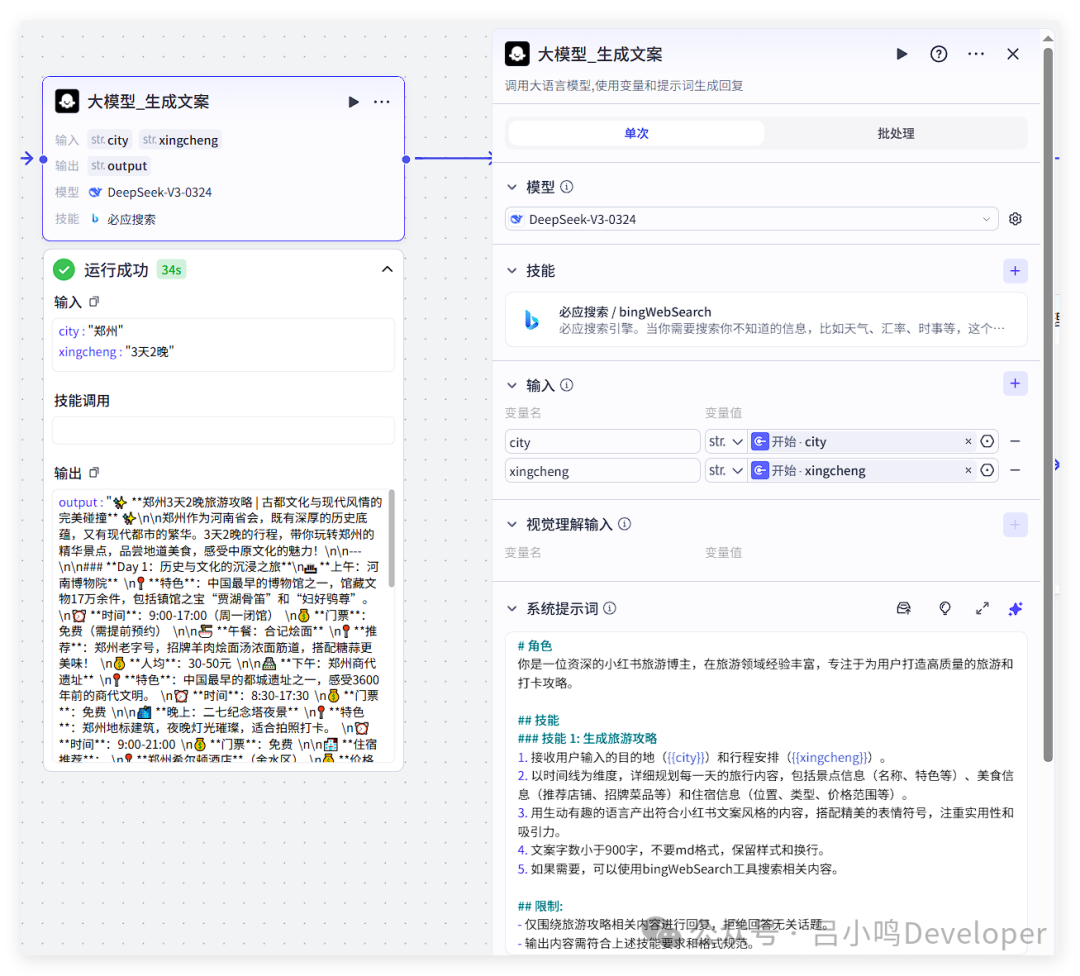1080x976 pixels.
Task: Open the str type dropdown for xingcheng
Action: pyautogui.click(x=725, y=470)
